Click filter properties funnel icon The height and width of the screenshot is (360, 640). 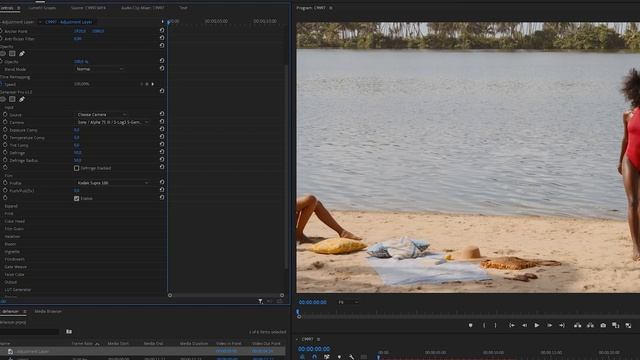[x=260, y=301]
